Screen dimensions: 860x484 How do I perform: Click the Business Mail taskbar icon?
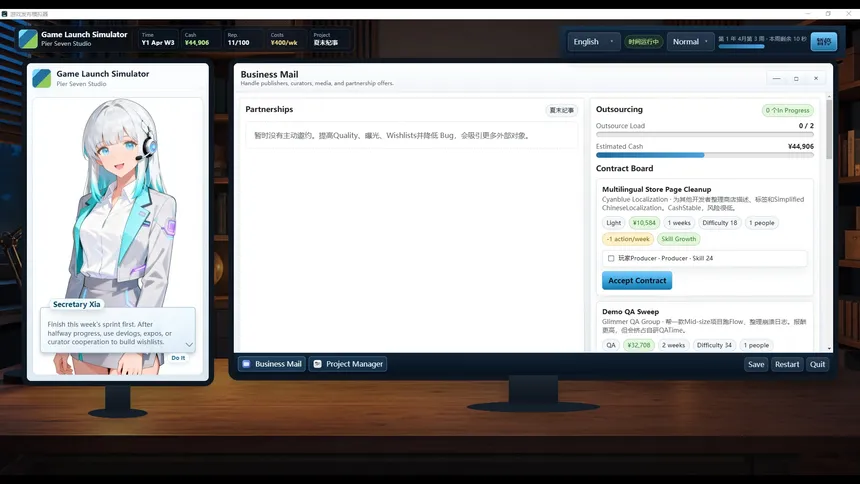click(x=246, y=364)
